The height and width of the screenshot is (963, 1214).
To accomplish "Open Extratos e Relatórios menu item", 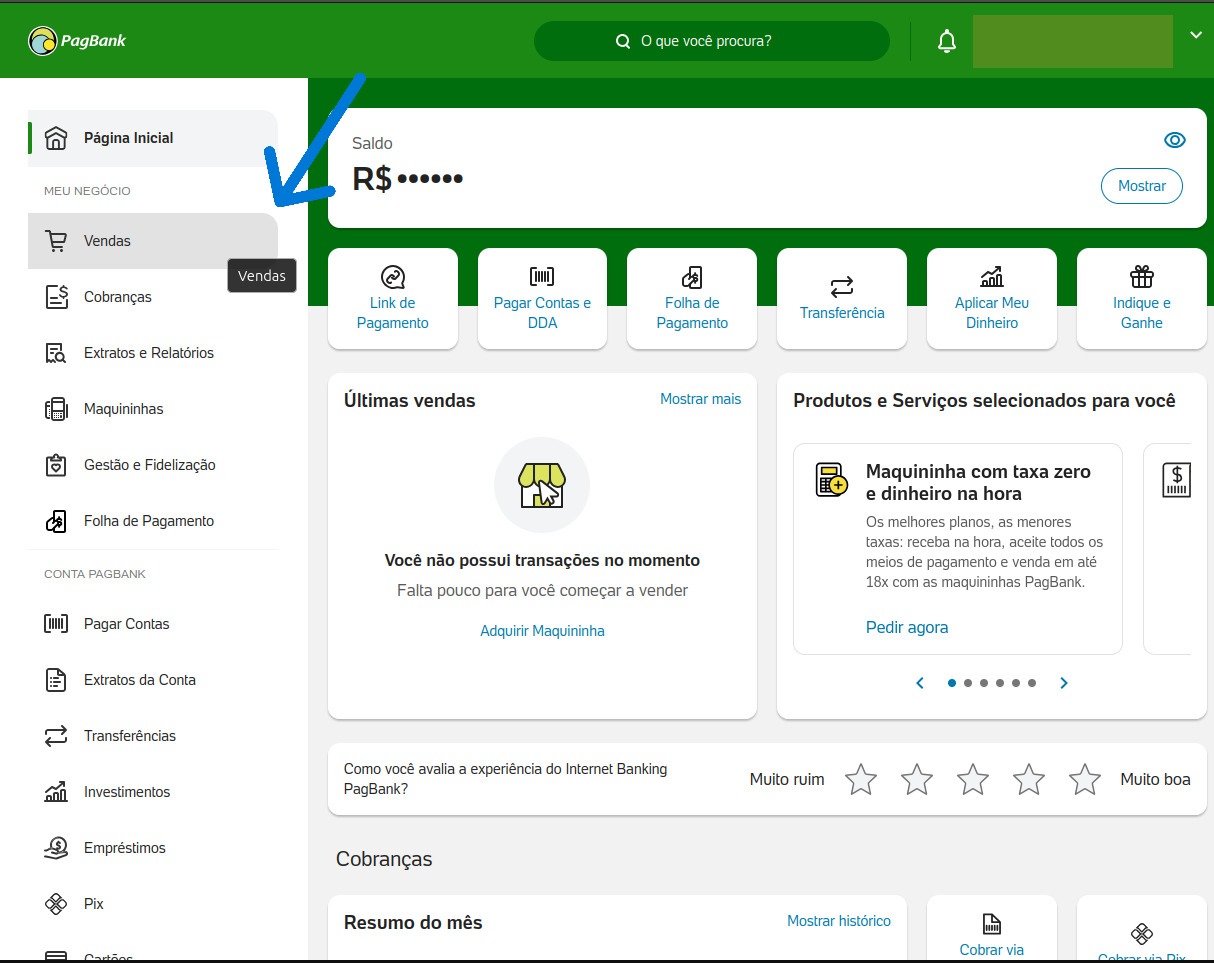I will click(153, 353).
